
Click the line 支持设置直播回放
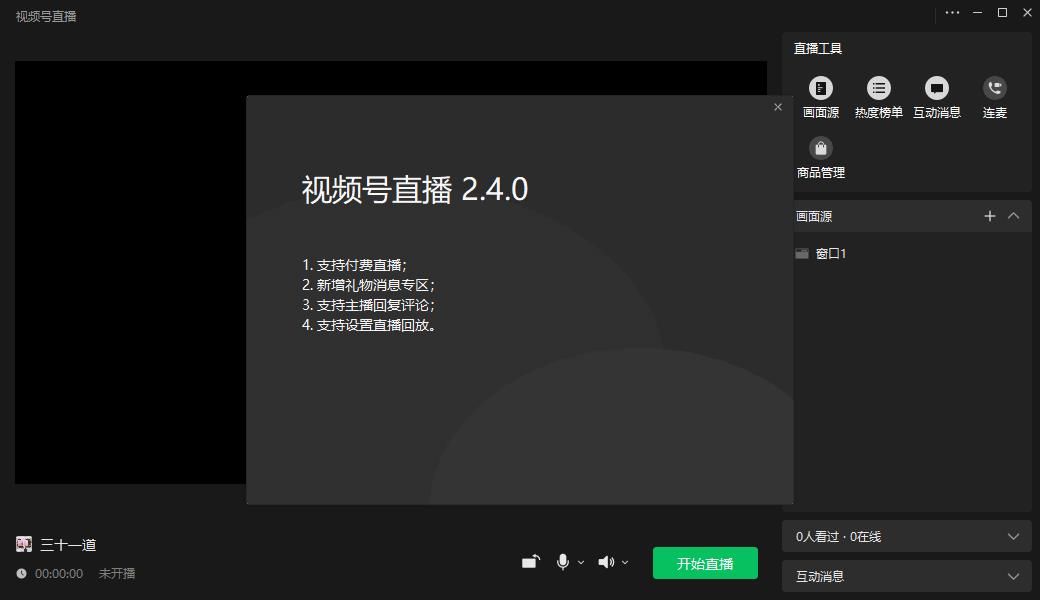[x=369, y=325]
